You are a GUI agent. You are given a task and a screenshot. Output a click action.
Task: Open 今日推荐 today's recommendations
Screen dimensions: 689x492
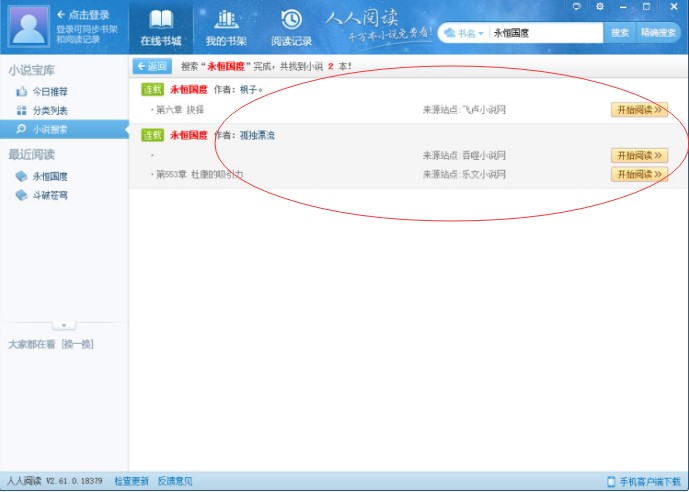(50, 92)
